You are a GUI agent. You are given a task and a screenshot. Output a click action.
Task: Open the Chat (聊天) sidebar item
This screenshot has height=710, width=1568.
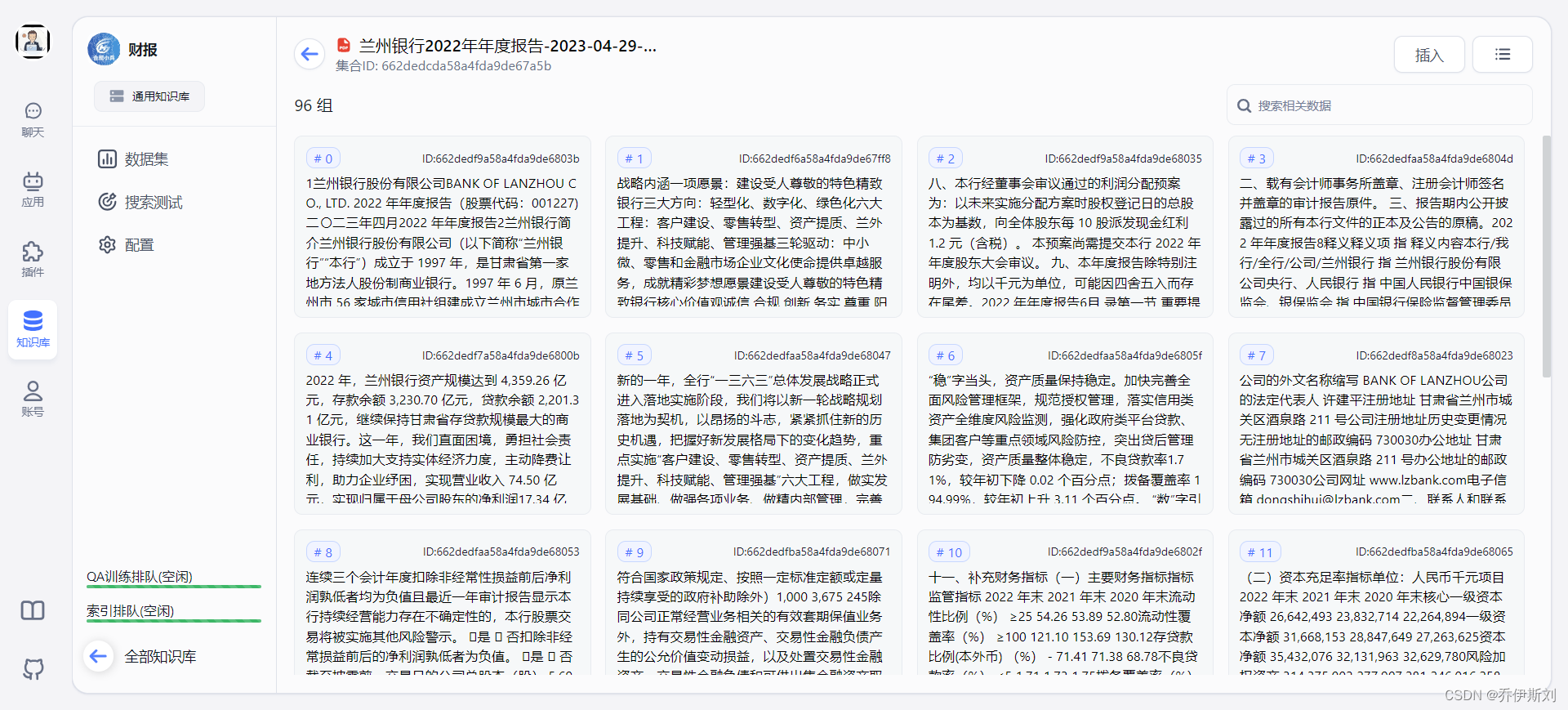tap(33, 119)
